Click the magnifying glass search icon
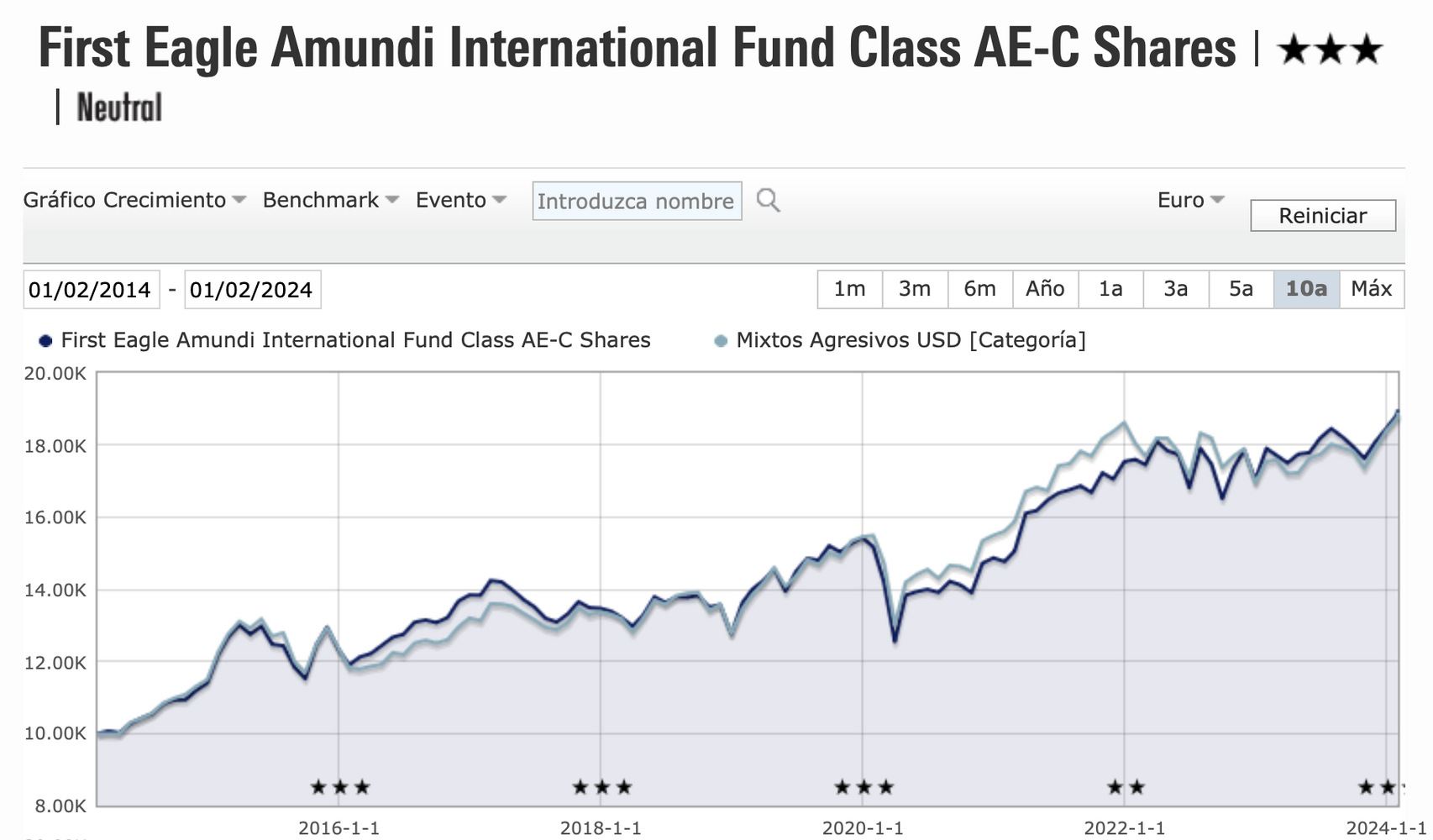1433x840 pixels. pos(768,201)
